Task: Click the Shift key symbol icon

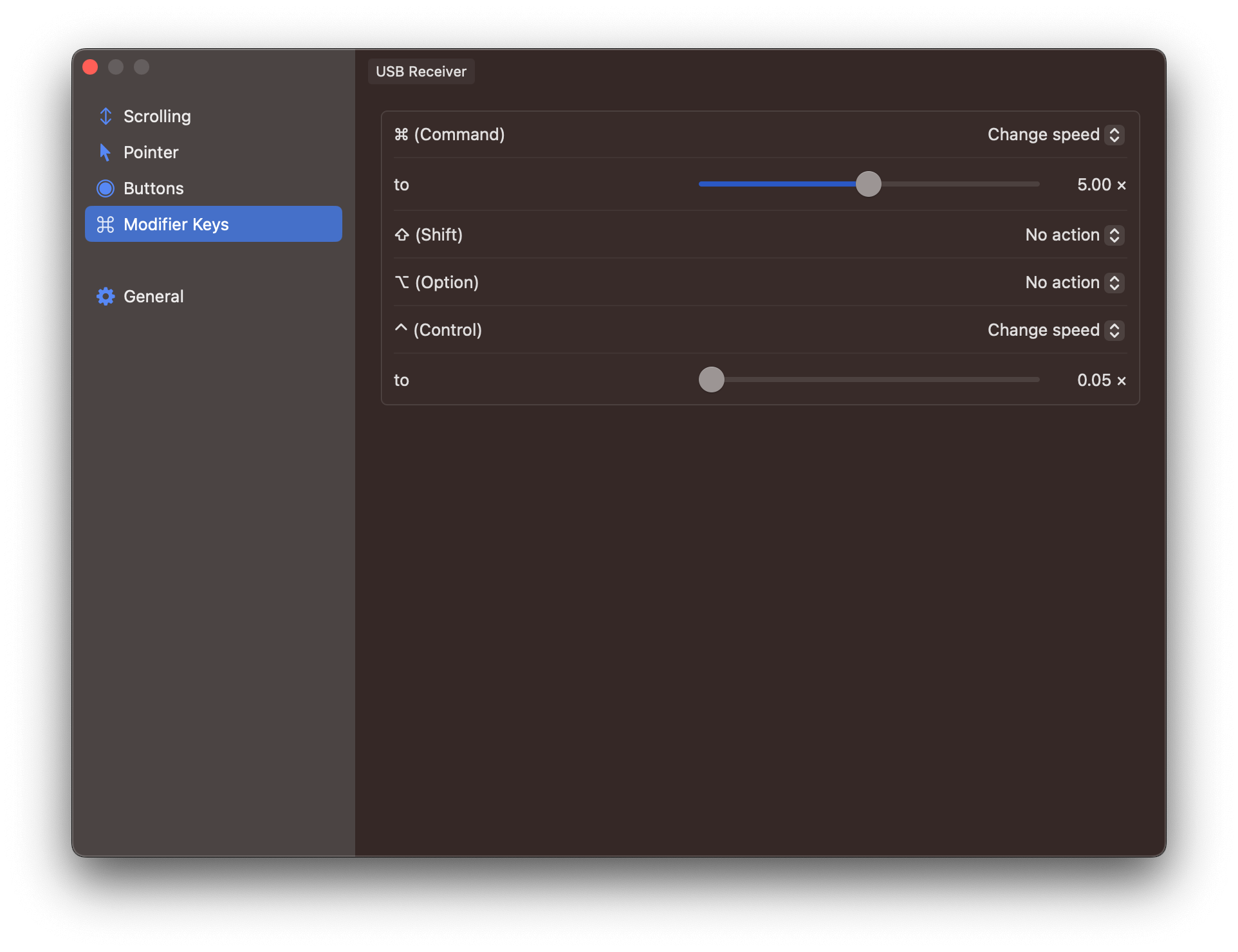Action: [x=401, y=235]
